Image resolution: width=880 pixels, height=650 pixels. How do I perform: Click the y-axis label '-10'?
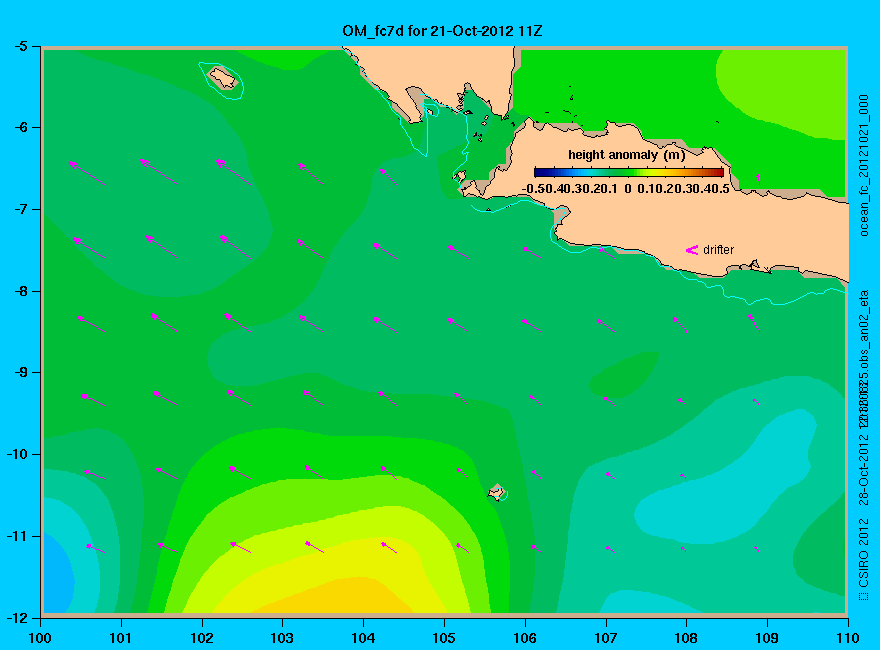coord(17,454)
